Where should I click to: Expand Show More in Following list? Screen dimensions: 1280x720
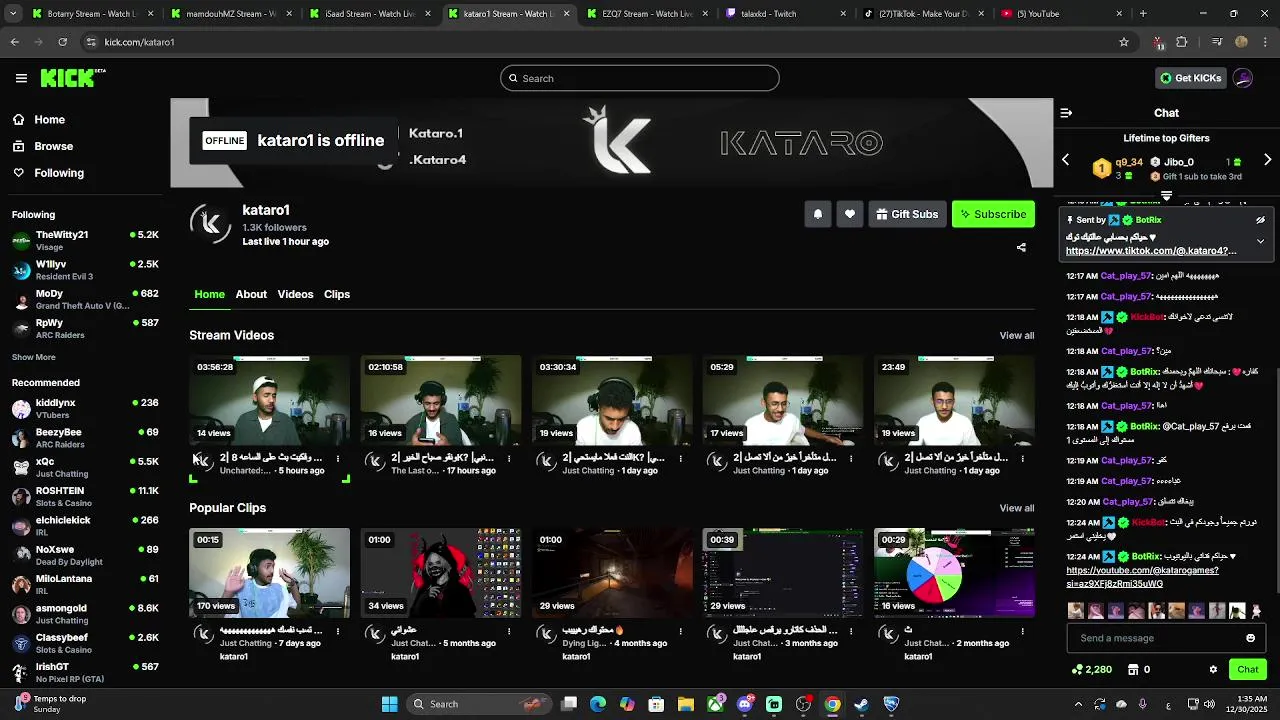pyautogui.click(x=34, y=357)
